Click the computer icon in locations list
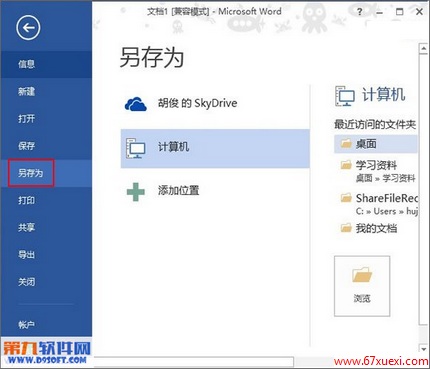 click(x=136, y=148)
